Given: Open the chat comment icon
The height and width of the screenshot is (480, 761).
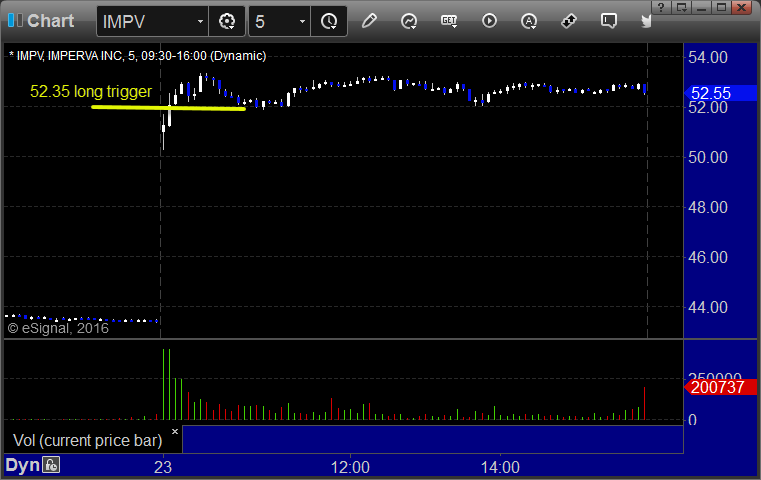Looking at the screenshot, I should (609, 21).
